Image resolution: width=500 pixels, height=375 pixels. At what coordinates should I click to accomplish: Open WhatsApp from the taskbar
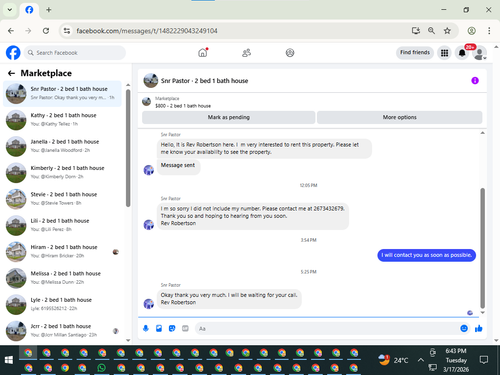pyautogui.click(x=101, y=368)
